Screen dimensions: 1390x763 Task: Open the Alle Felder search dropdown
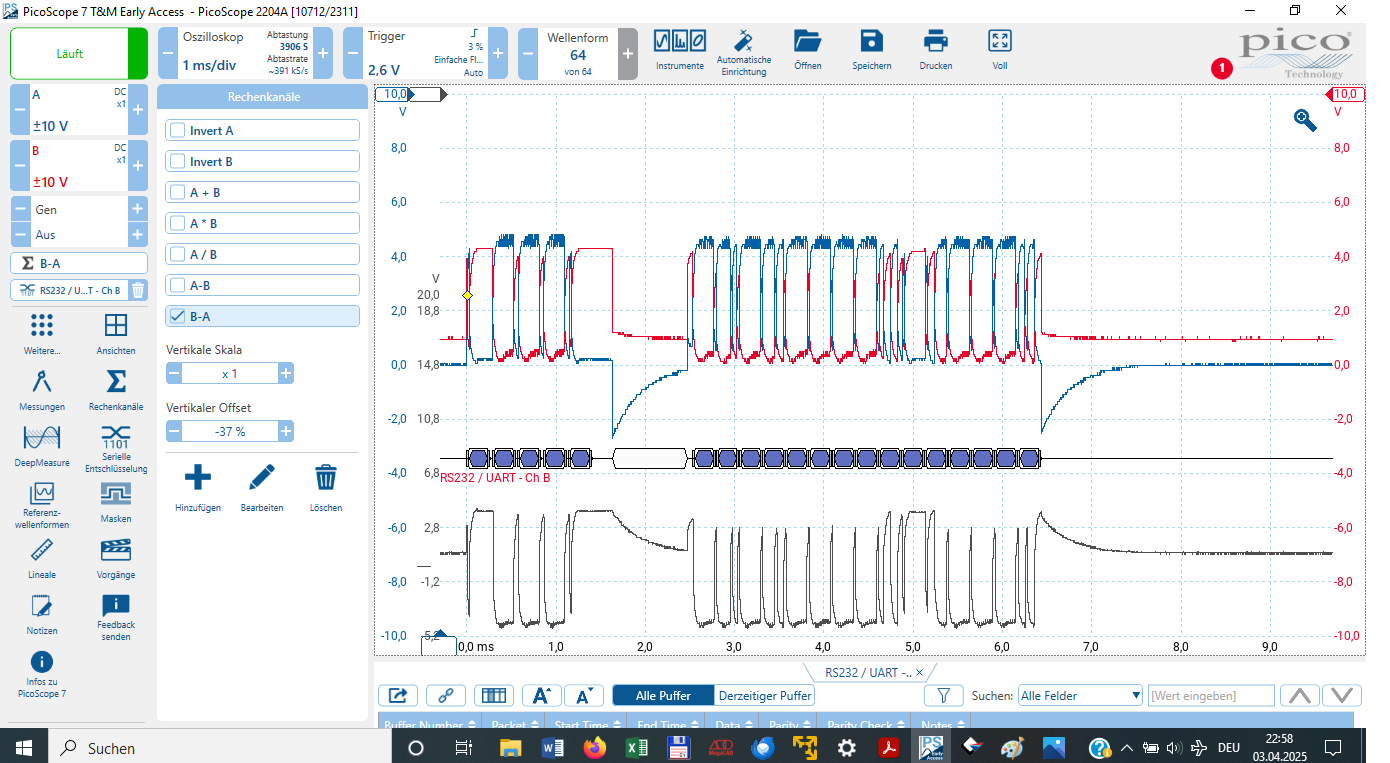[x=1080, y=696]
